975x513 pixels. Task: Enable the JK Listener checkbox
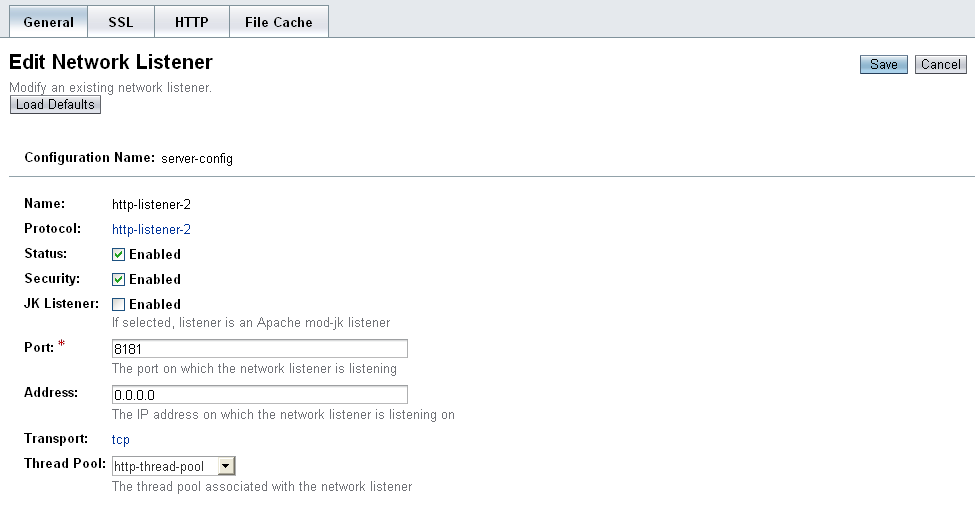118,304
